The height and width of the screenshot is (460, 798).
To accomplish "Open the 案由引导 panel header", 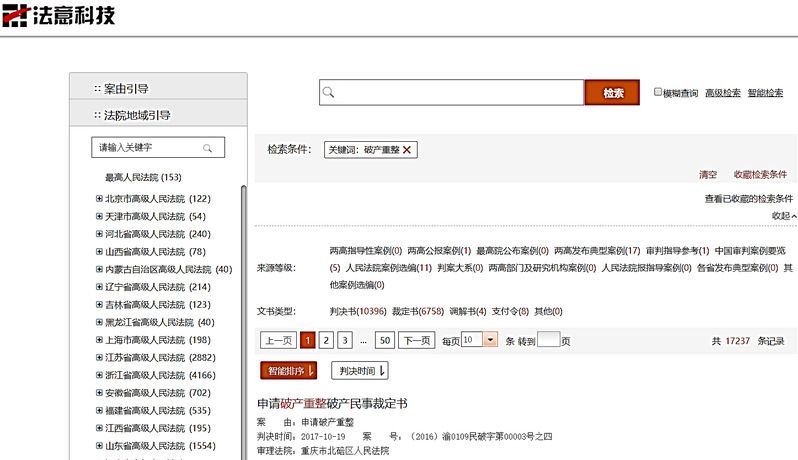I will (157, 88).
